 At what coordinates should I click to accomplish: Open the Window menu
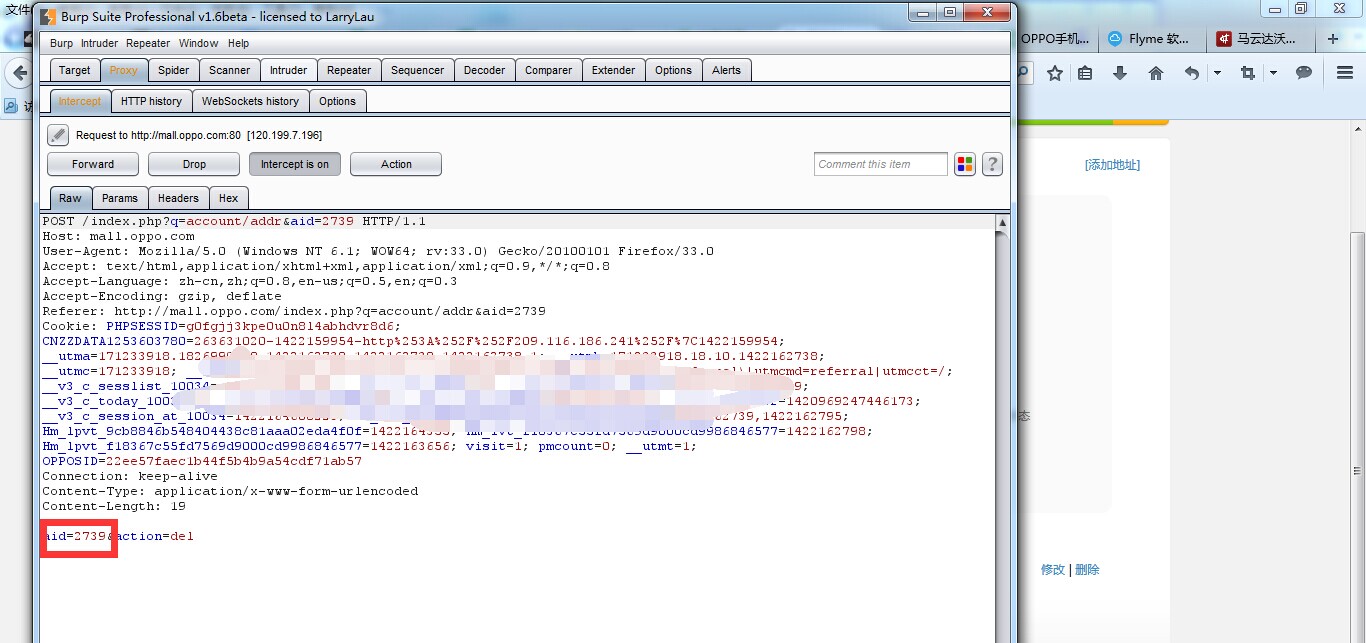[198, 43]
